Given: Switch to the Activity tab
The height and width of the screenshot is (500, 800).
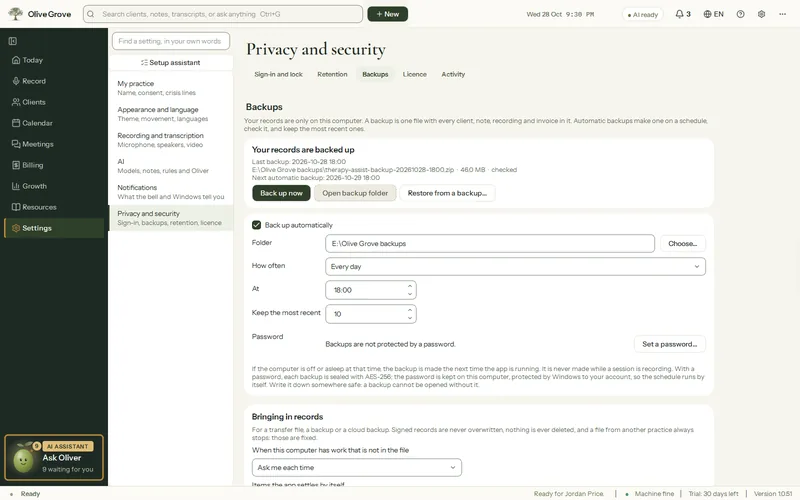Looking at the screenshot, I should 453,74.
